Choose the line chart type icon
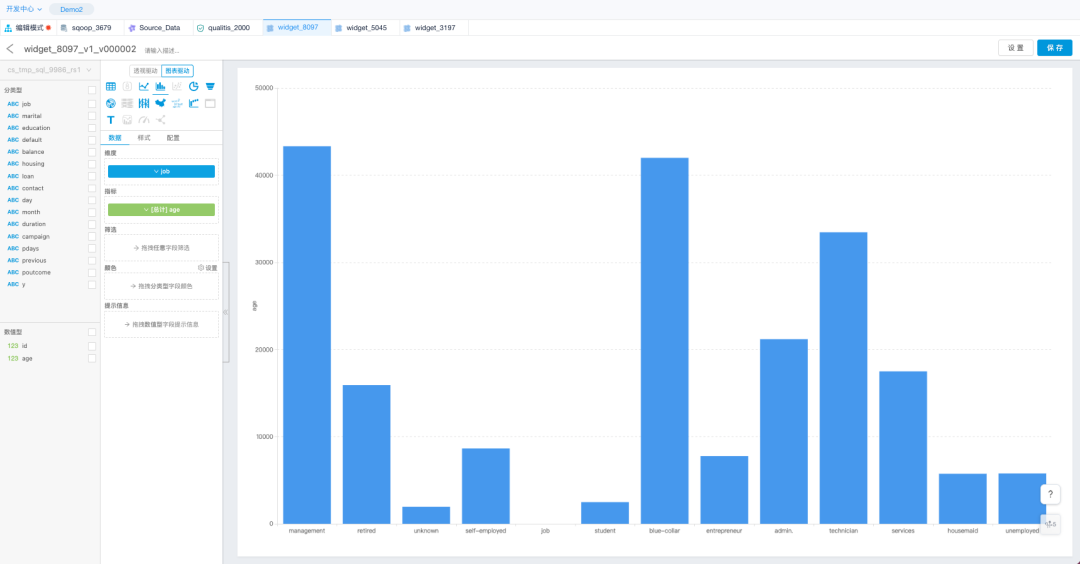1080x564 pixels. 144,87
